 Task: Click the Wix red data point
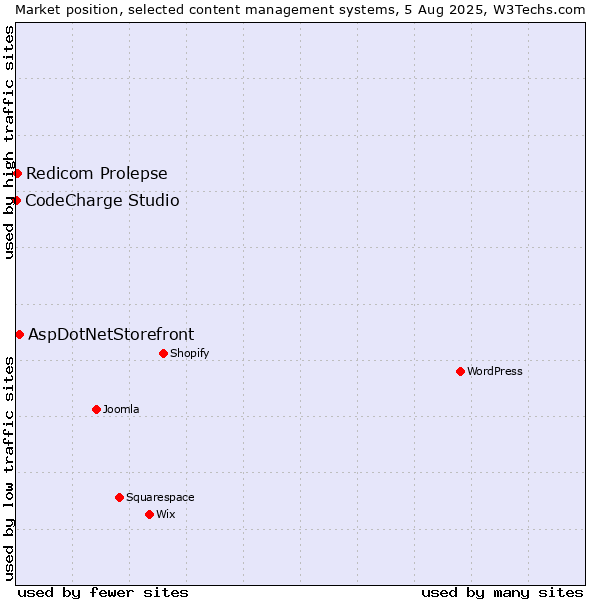pyautogui.click(x=150, y=514)
